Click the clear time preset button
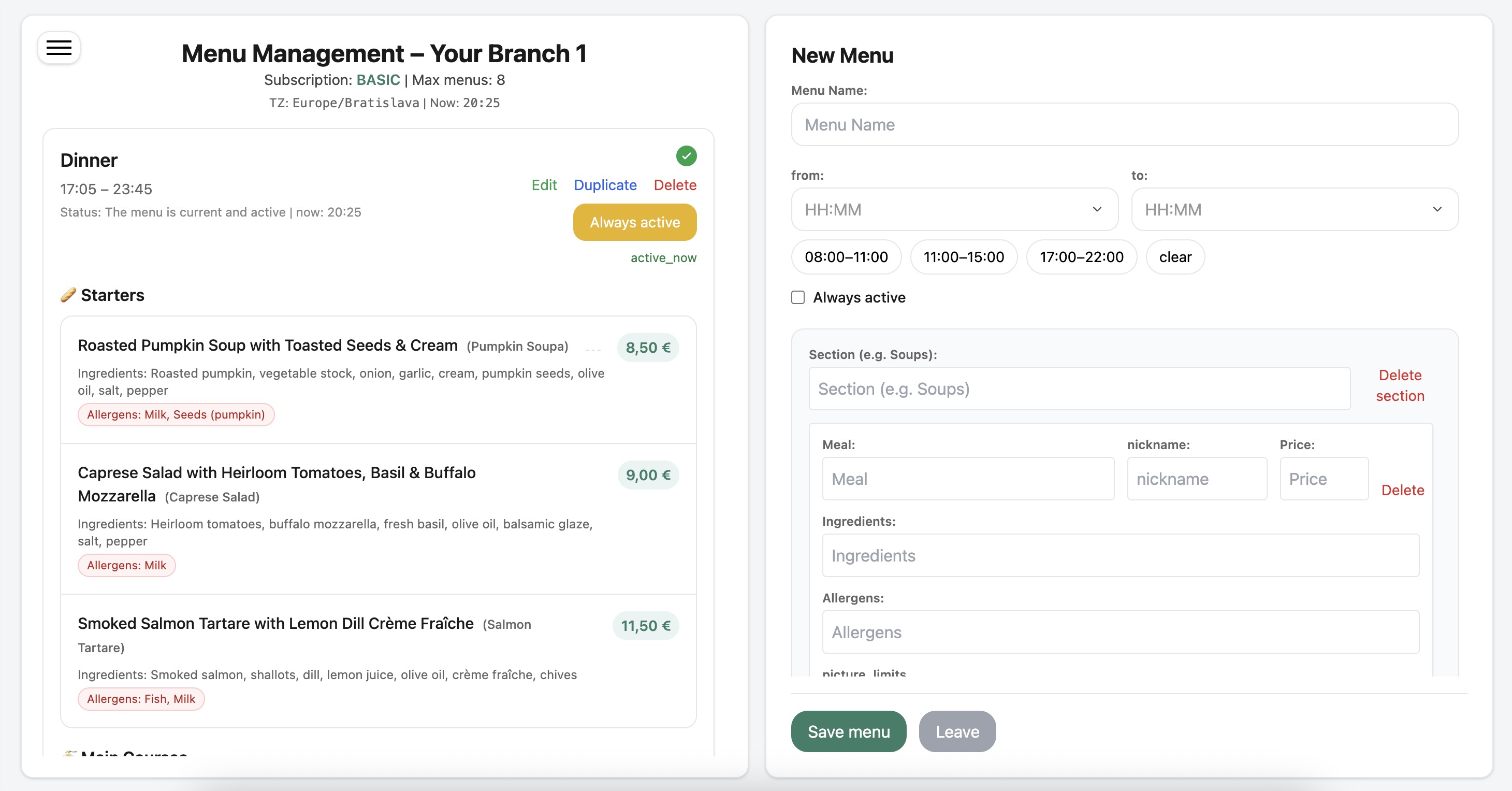Screen dimensions: 1512x791 click(1175, 256)
